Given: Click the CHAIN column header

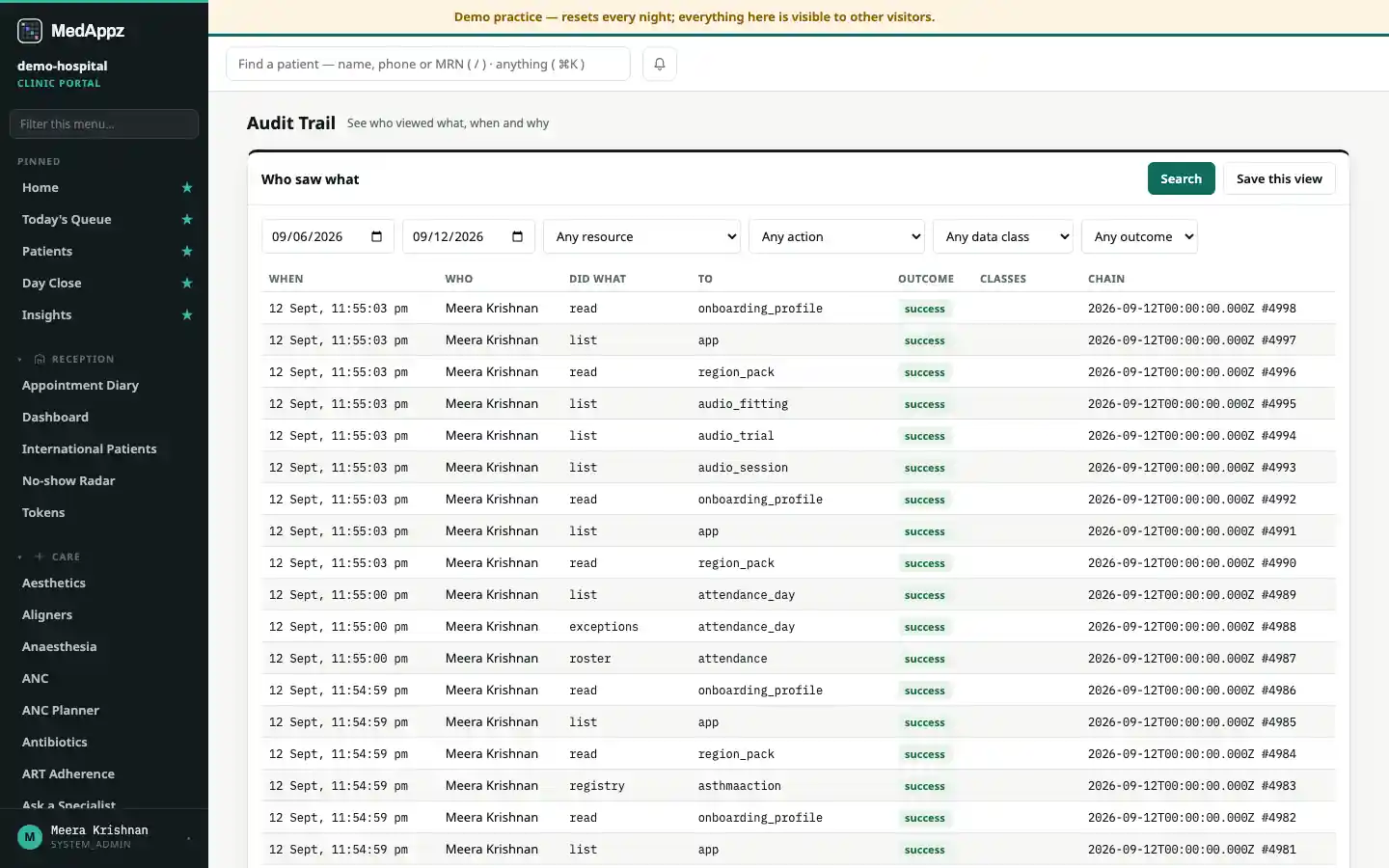Looking at the screenshot, I should click(1106, 279).
